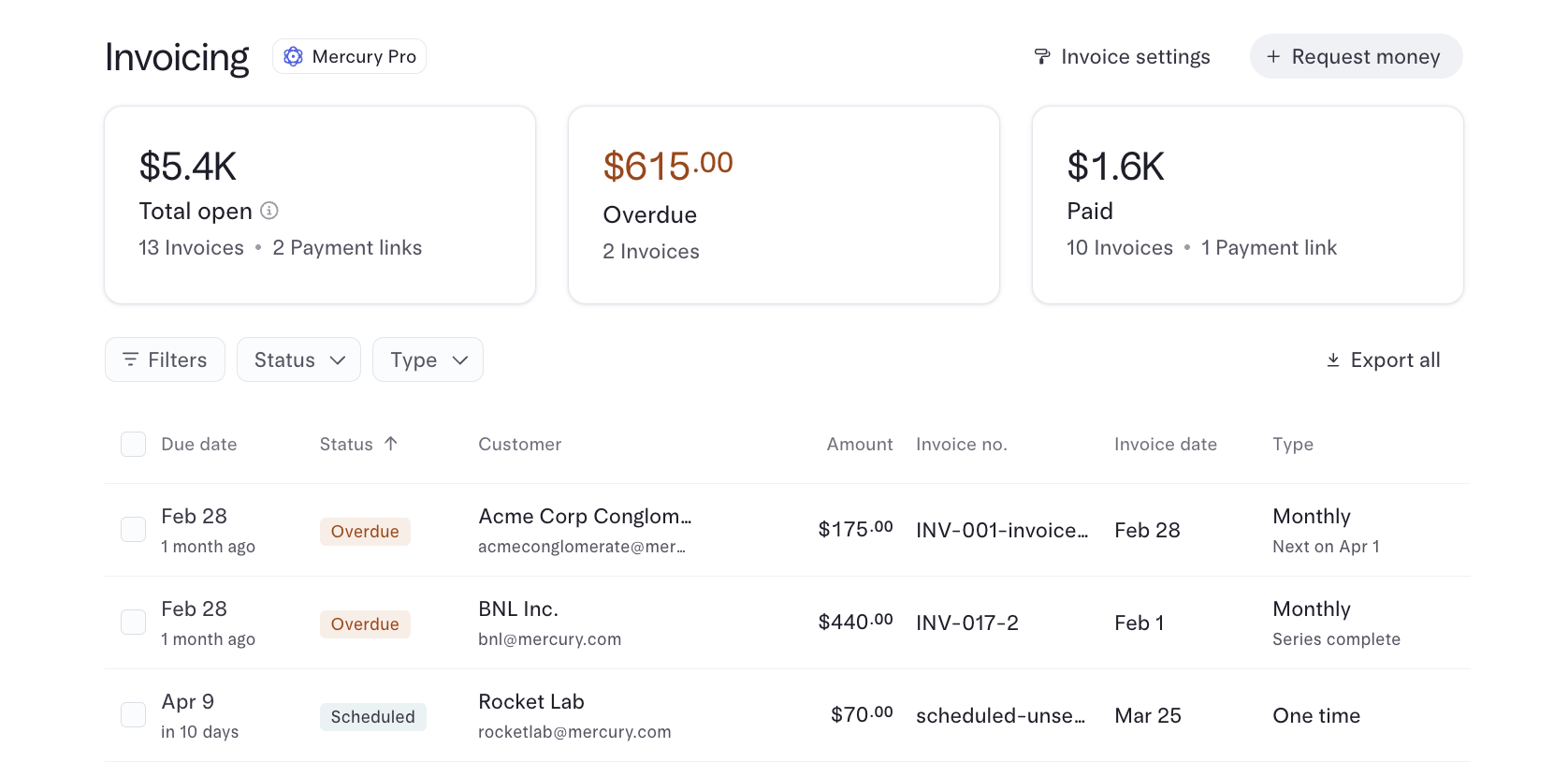This screenshot has height=777, width=1568.
Task: Open the Overdue $615.00 card
Action: tap(784, 204)
